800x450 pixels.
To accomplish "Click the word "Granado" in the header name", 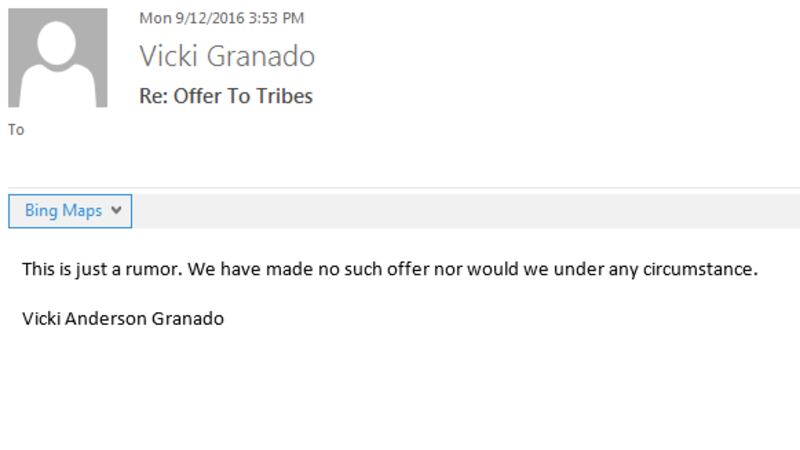I will coord(268,56).
